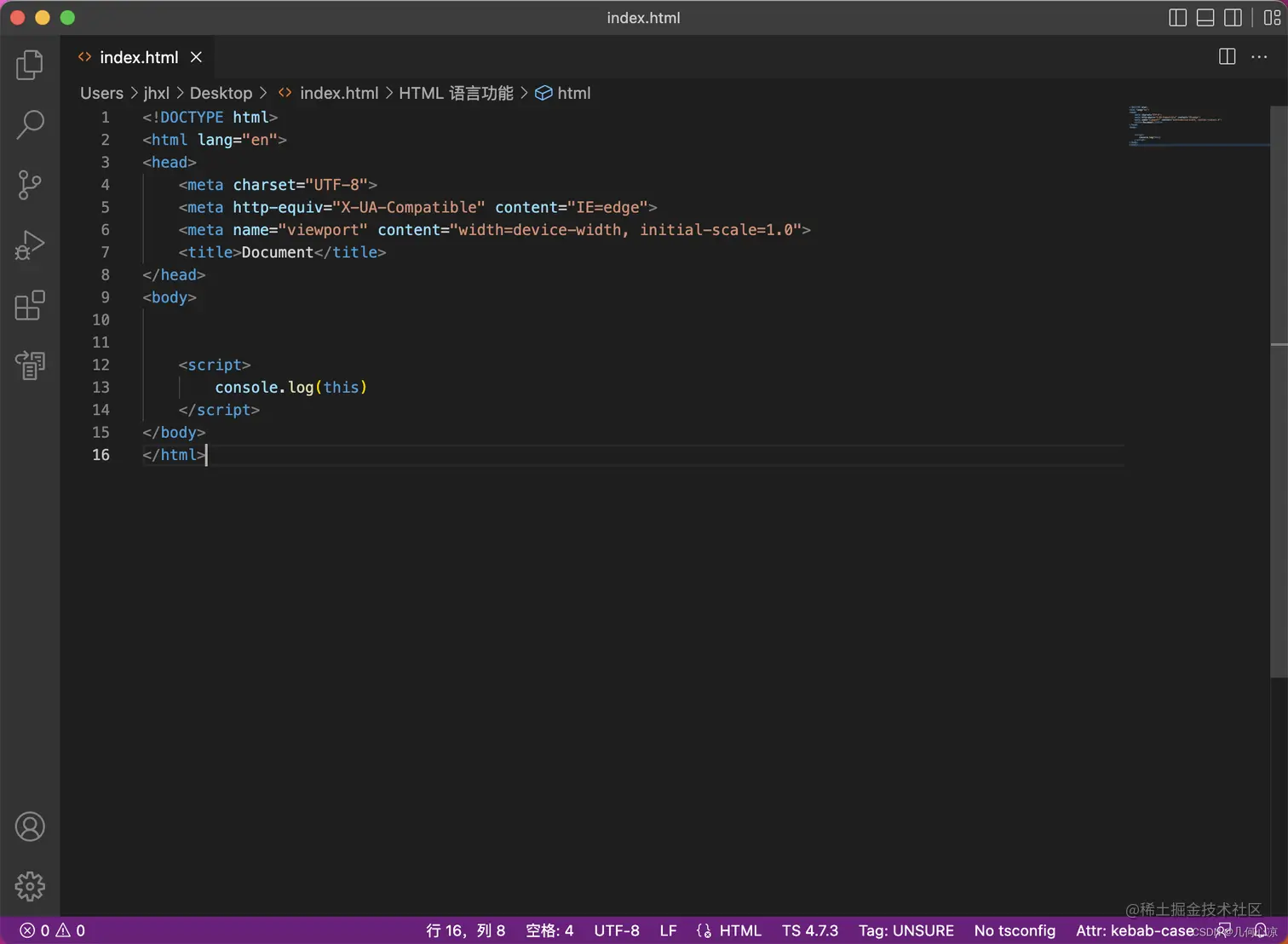Toggle the secondary side bar from title bar
The height and width of the screenshot is (944, 1288).
pos(1233,18)
